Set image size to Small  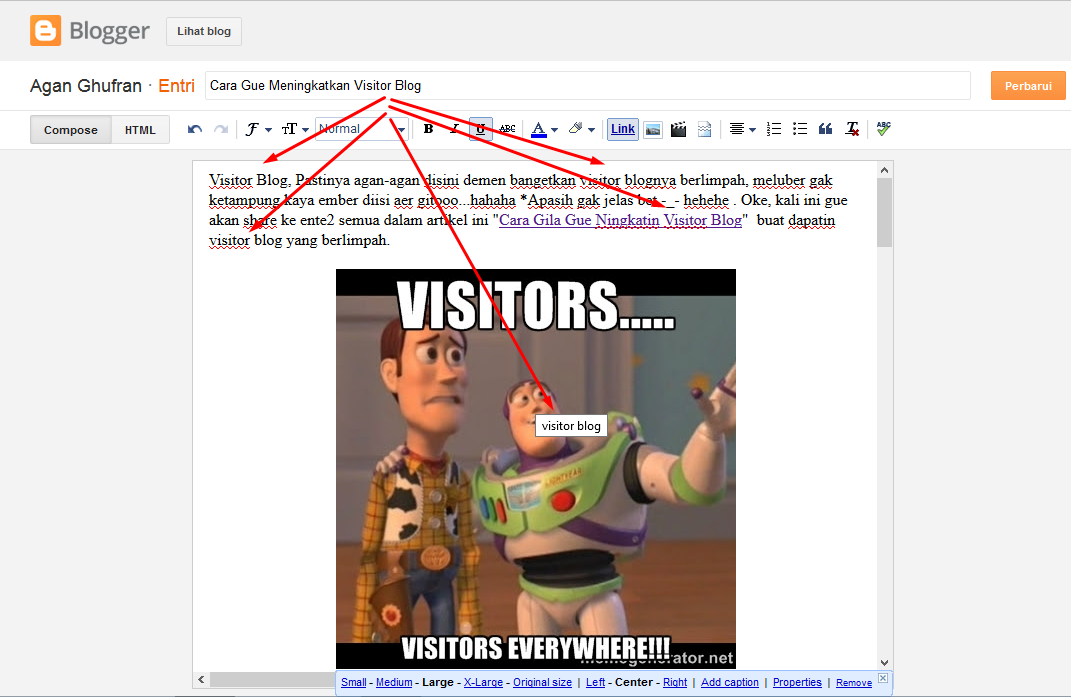pos(354,682)
